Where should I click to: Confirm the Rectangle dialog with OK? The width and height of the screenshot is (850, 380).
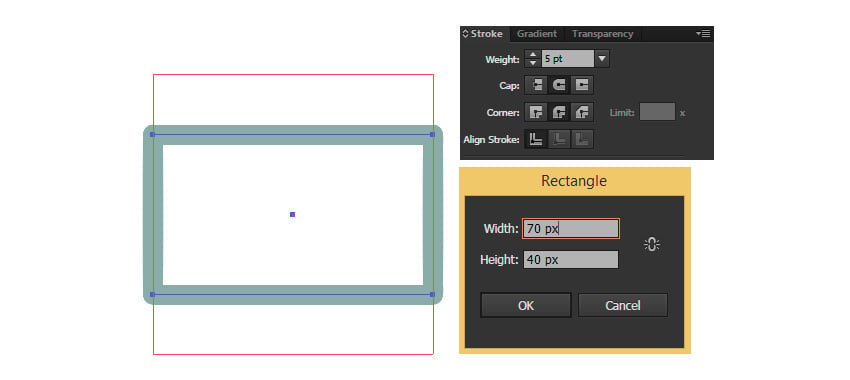(526, 305)
